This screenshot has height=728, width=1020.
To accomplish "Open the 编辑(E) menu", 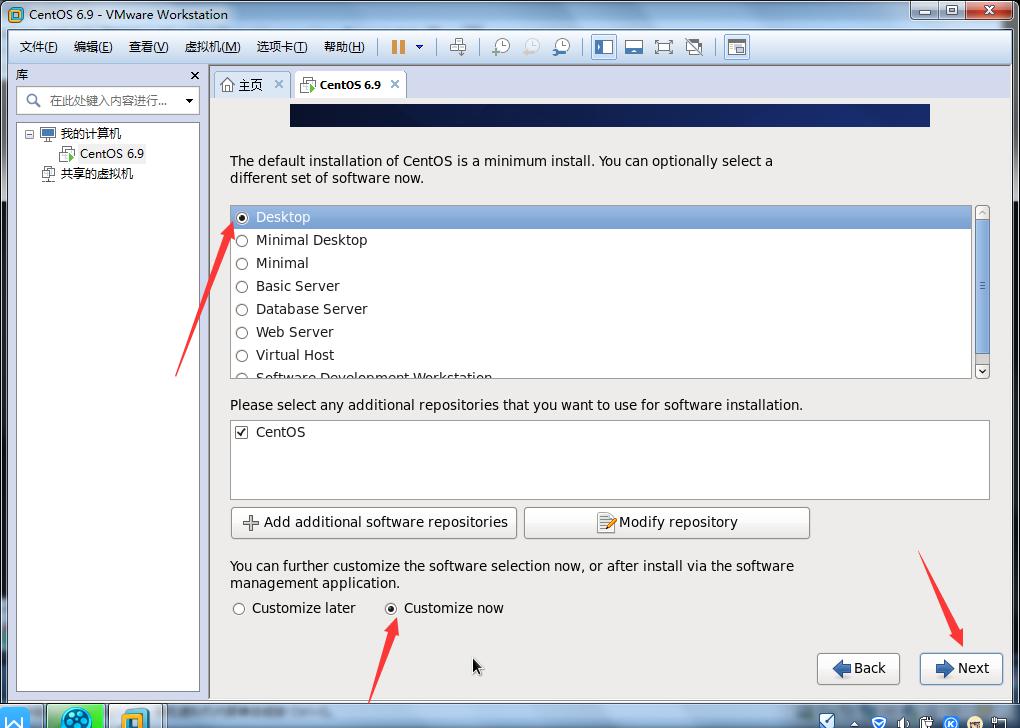I will click(x=93, y=47).
